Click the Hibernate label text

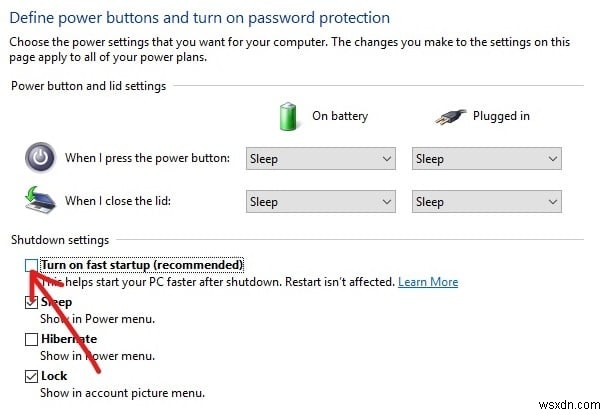click(68, 339)
